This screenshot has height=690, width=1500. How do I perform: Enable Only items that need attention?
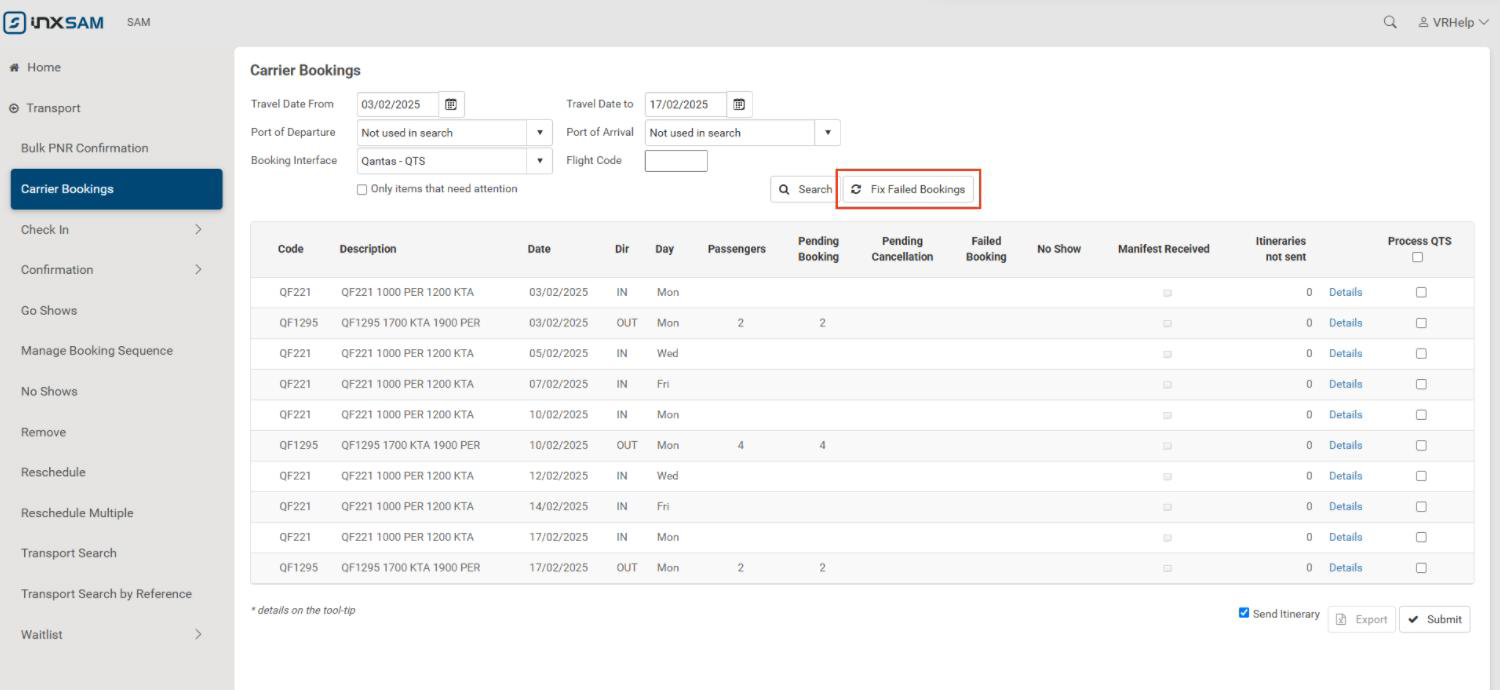coord(362,189)
